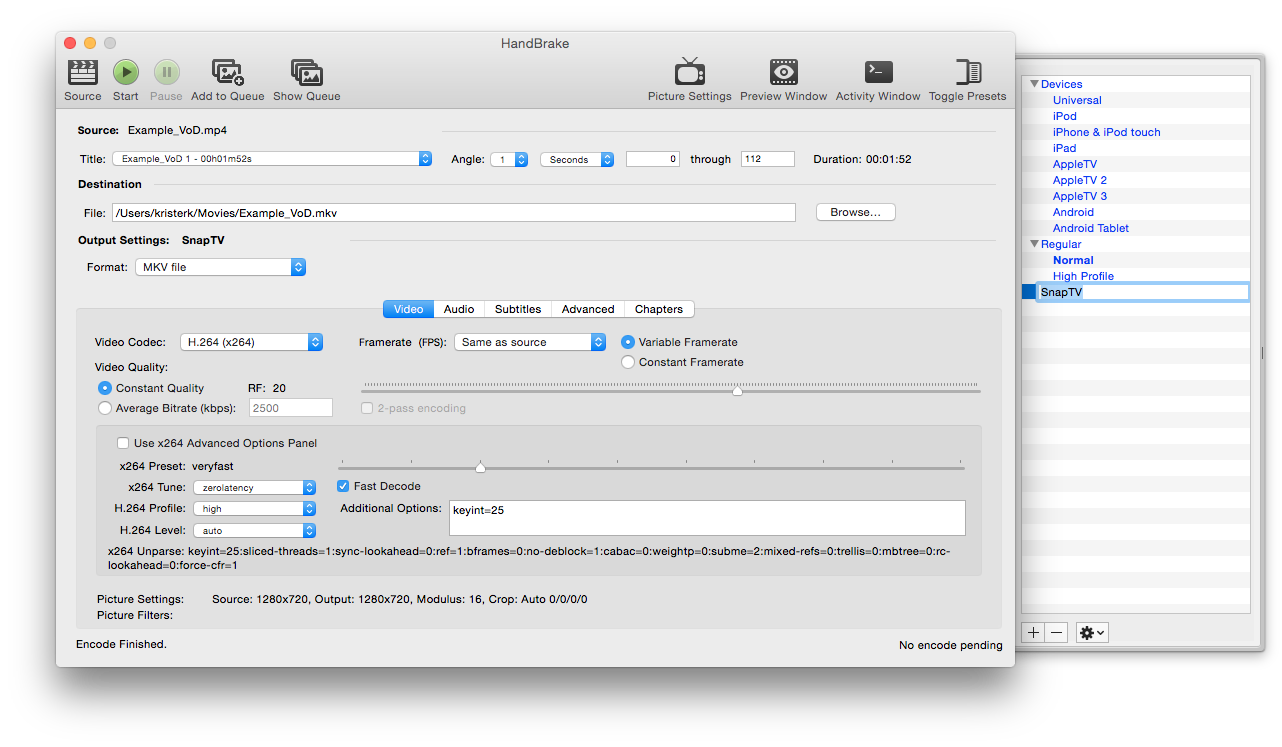The height and width of the screenshot is (747, 1282).
Task: Open H.264 Profile dropdown
Action: [x=254, y=509]
